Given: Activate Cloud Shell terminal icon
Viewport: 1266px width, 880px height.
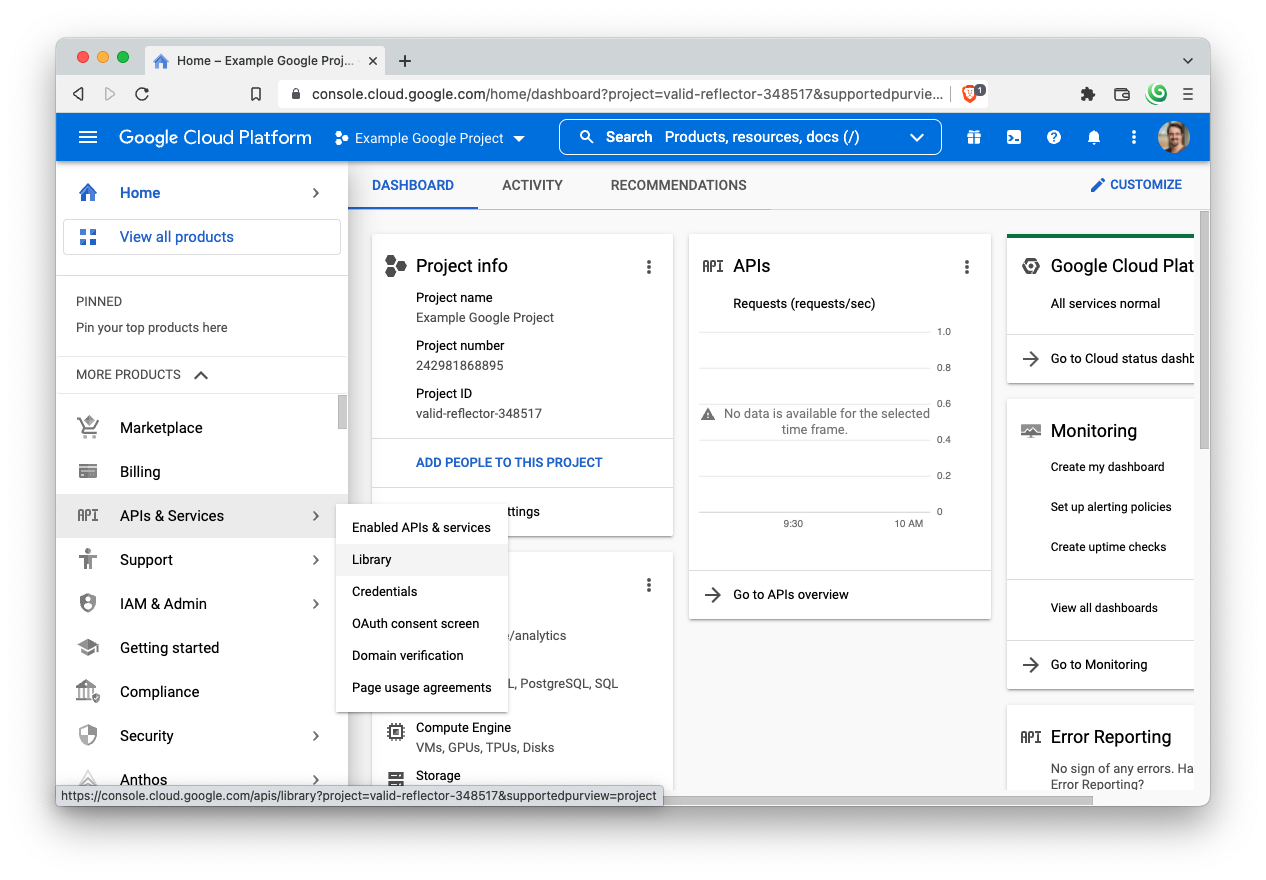Looking at the screenshot, I should [1014, 137].
